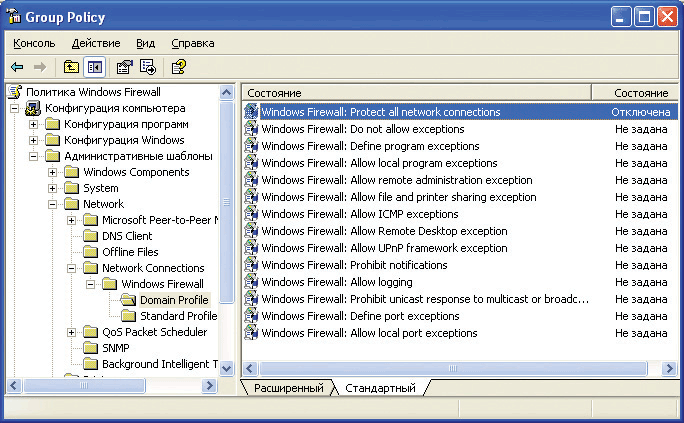Collapse the Network Connections node
The height and width of the screenshot is (423, 684).
pyautogui.click(x=72, y=268)
